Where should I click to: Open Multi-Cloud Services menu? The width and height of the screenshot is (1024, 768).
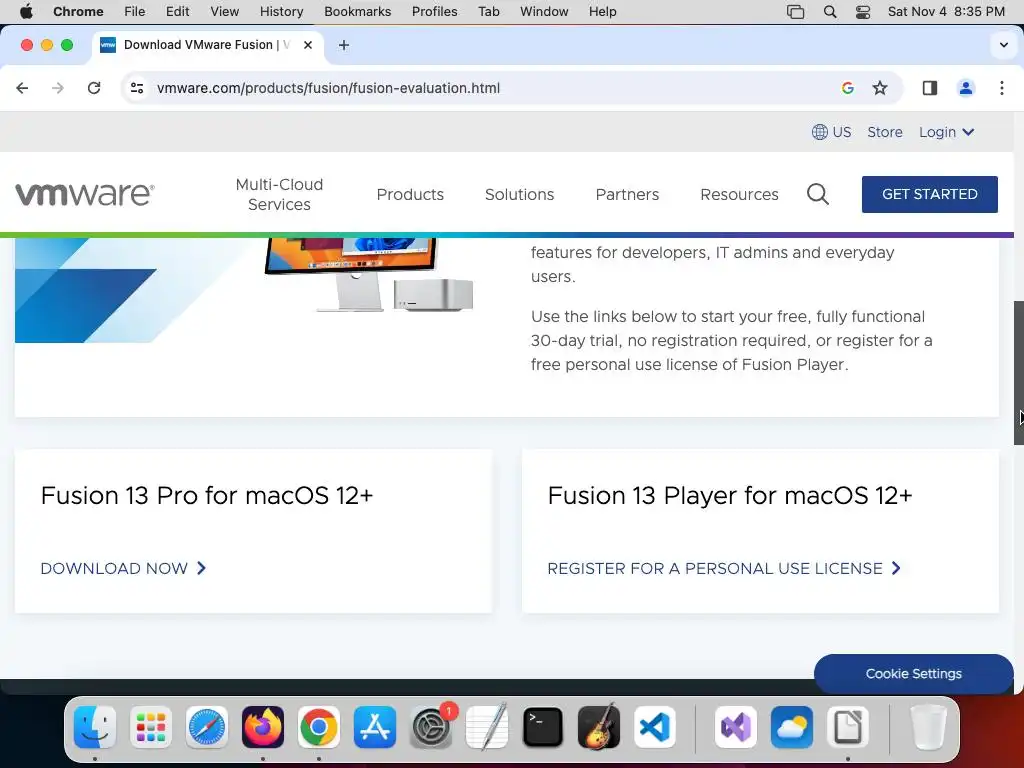pyautogui.click(x=280, y=194)
